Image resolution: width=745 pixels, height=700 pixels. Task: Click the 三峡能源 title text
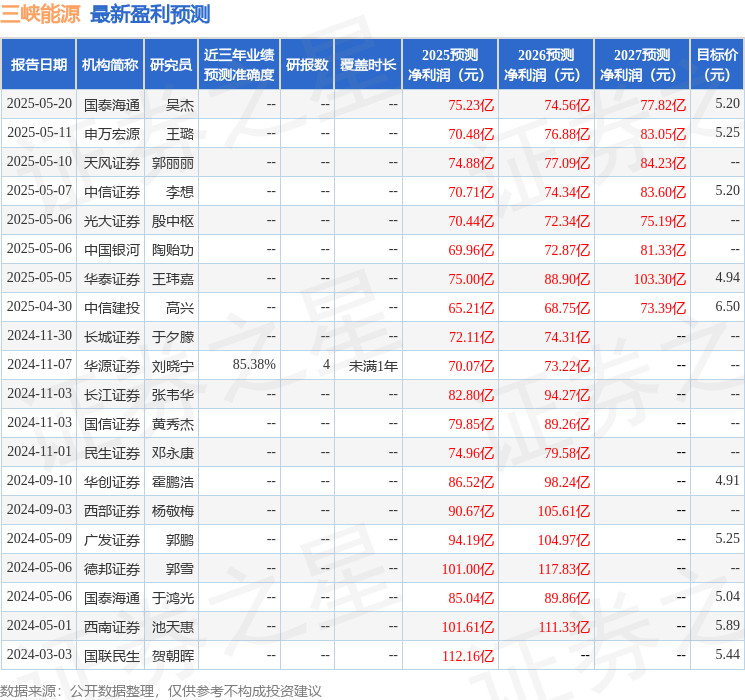[40, 14]
